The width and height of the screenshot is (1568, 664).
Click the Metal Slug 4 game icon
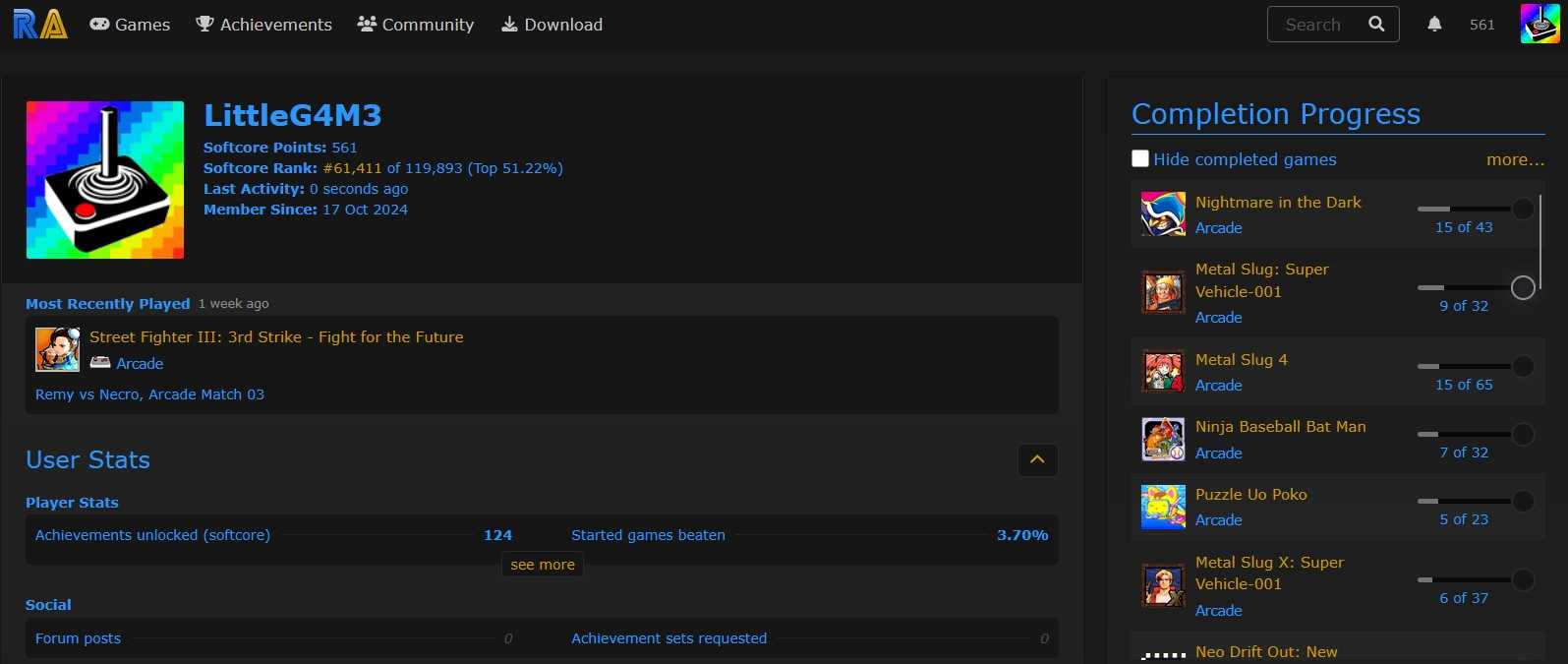tap(1163, 372)
